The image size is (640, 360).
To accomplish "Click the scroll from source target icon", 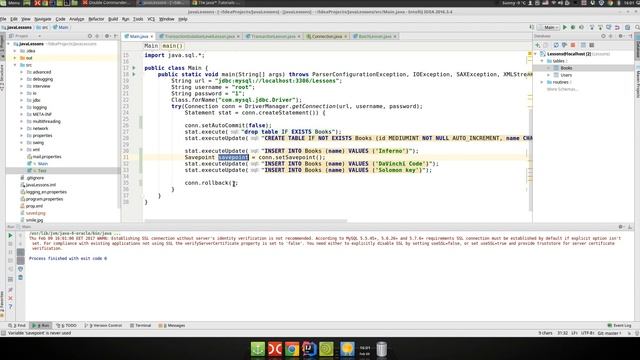I will coord(90,36).
